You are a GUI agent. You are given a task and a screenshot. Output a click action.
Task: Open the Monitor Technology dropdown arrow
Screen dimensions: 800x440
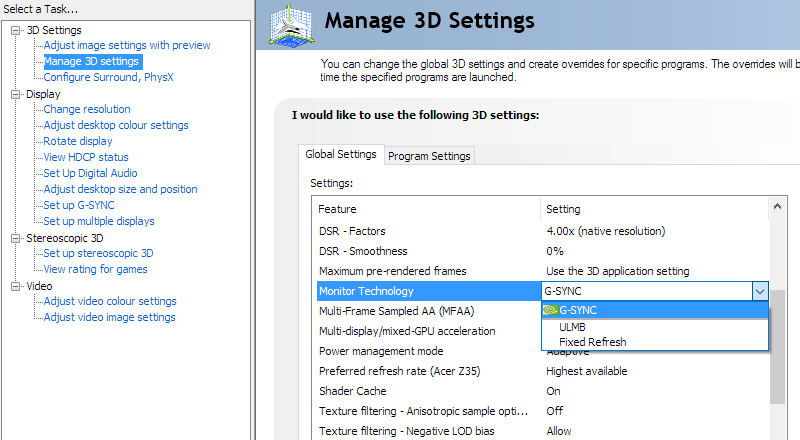(x=760, y=291)
